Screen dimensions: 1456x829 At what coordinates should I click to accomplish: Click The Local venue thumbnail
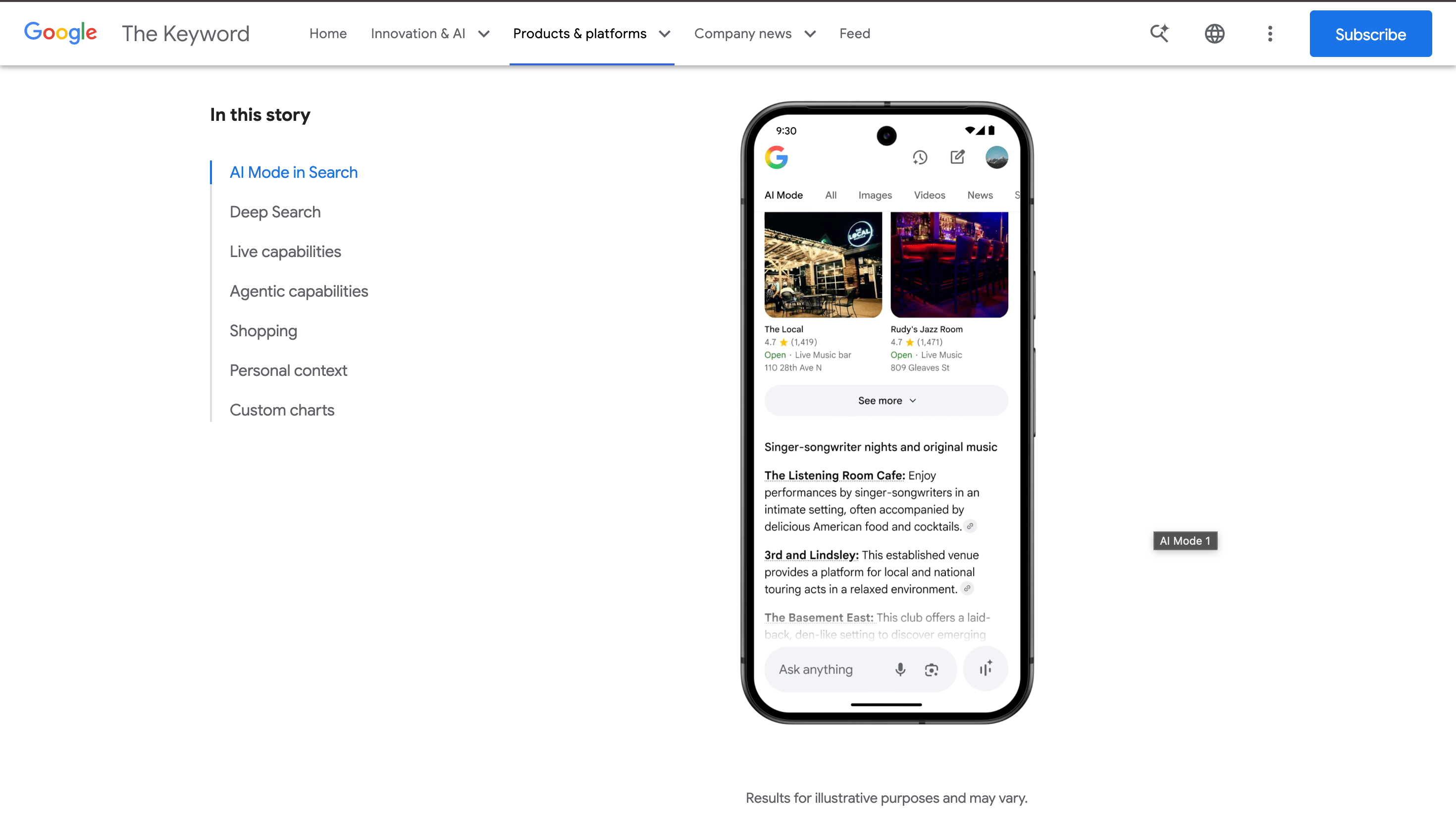pos(823,265)
